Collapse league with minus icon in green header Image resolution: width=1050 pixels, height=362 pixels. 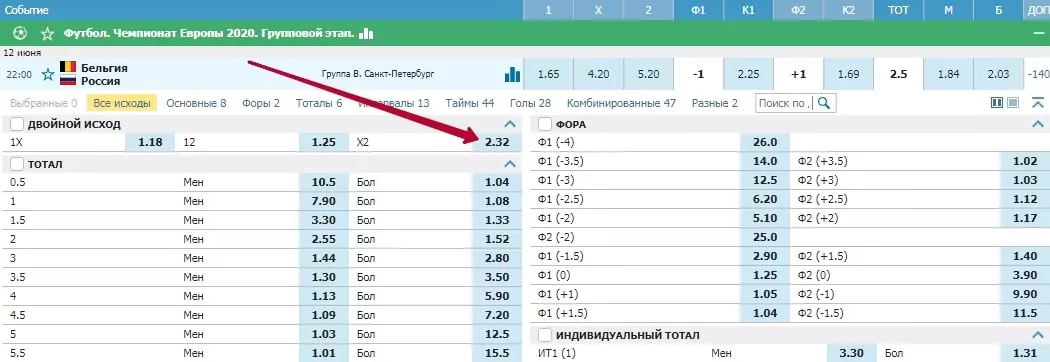click(1038, 33)
